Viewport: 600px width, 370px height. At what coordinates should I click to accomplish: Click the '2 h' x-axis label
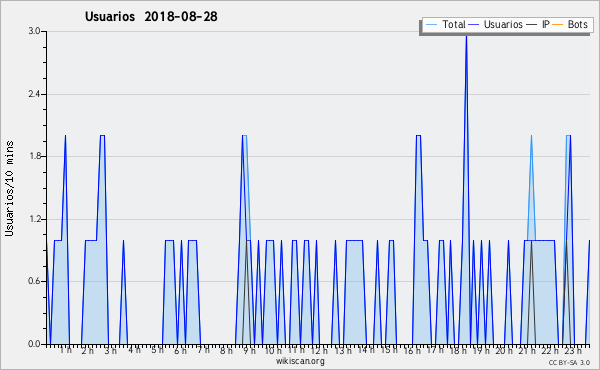(x=88, y=351)
